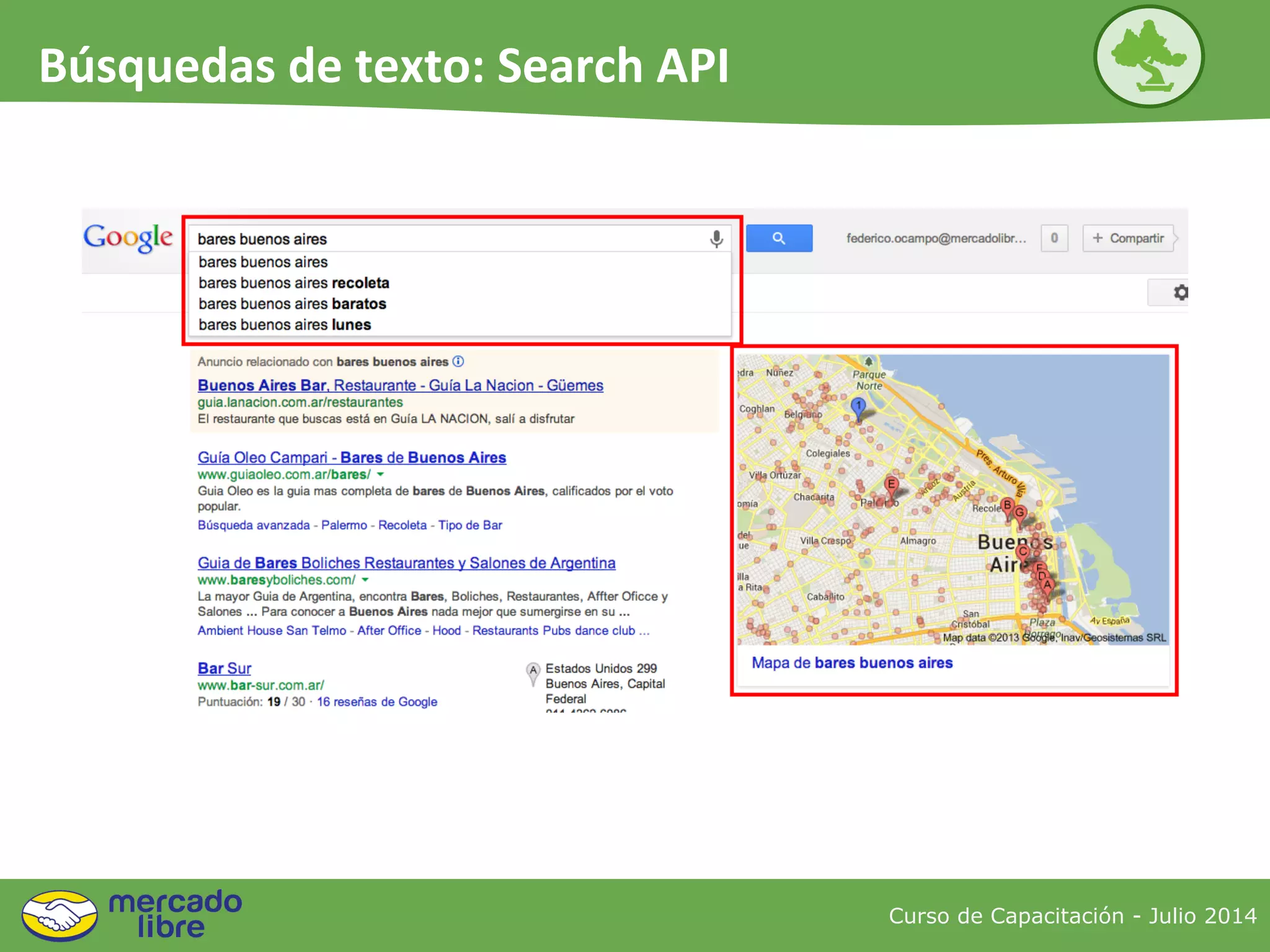This screenshot has width=1270, height=952.
Task: Click the + Compartir button
Action: [x=1129, y=238]
